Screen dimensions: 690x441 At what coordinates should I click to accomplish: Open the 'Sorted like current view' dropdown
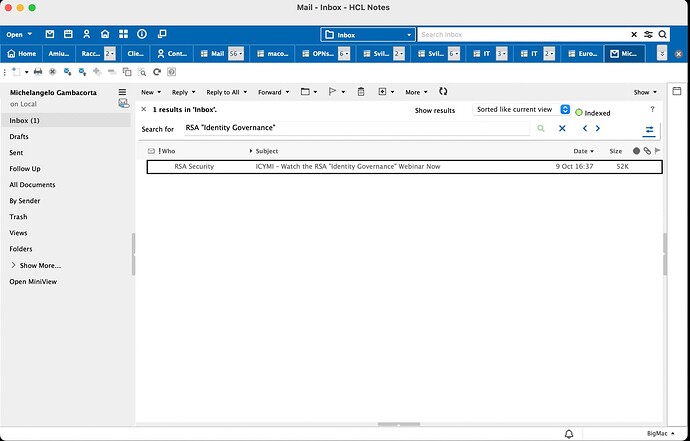coord(522,109)
